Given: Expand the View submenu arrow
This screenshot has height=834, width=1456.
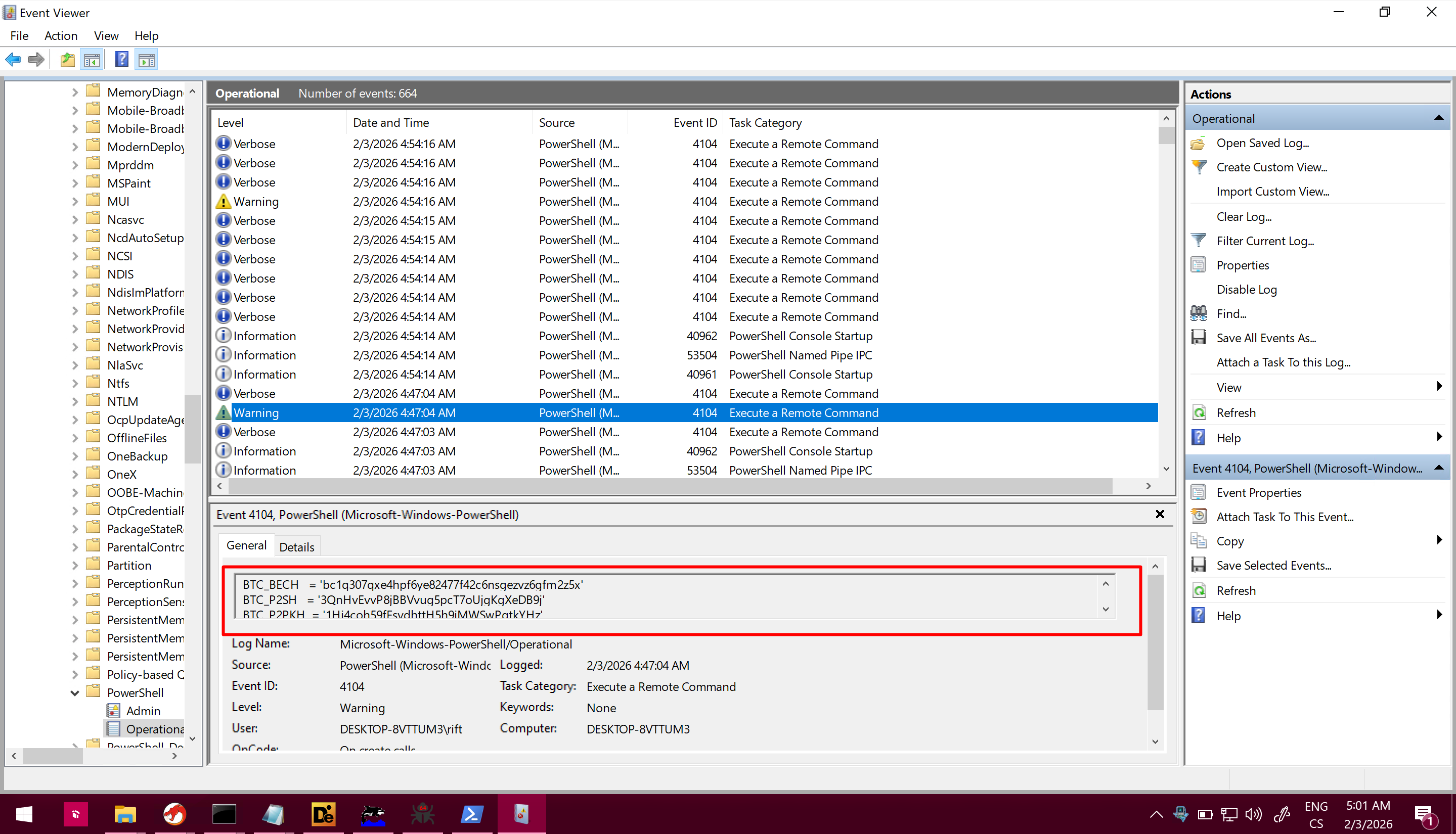Looking at the screenshot, I should 1439,387.
